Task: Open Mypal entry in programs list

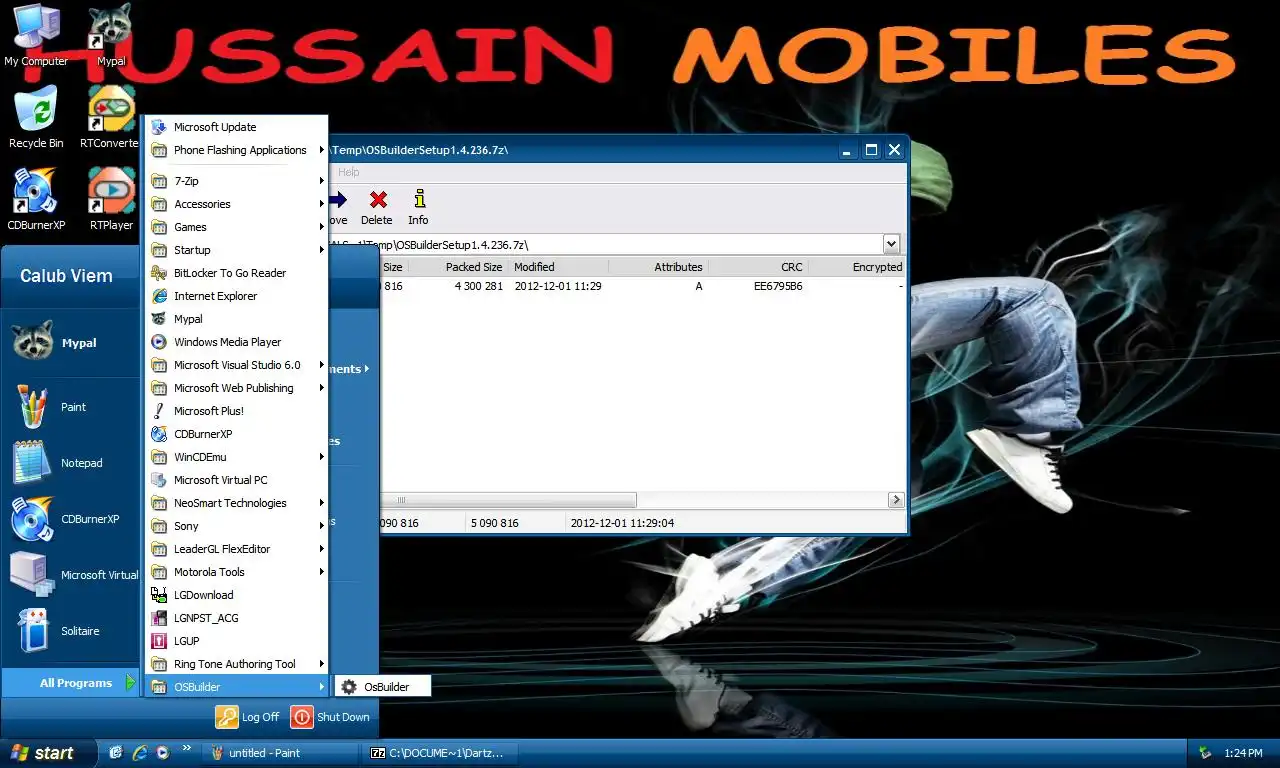Action: (x=237, y=319)
